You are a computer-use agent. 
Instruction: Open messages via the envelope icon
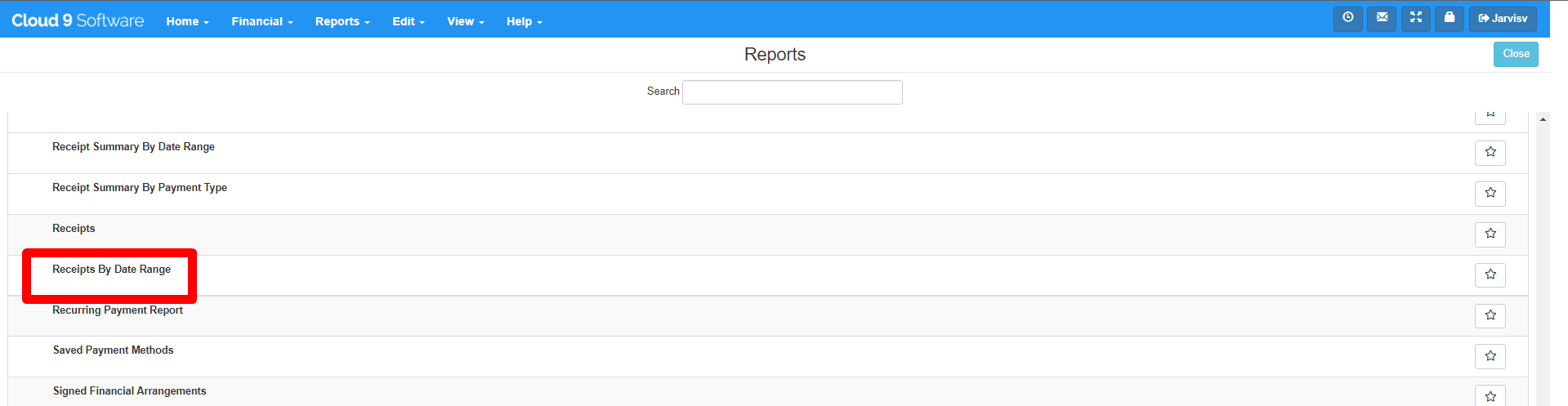click(x=1382, y=18)
